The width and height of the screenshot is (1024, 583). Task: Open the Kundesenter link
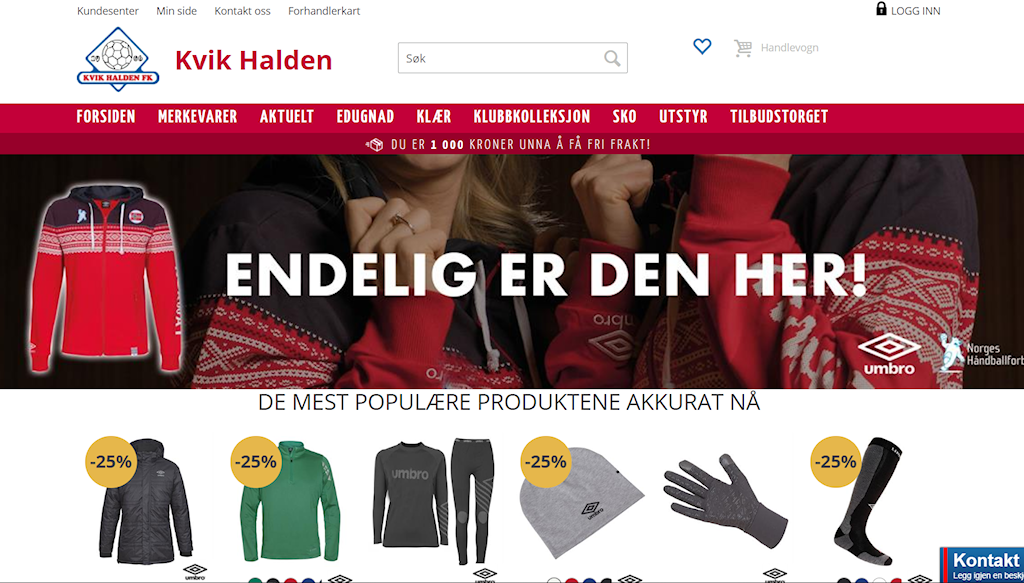(x=108, y=11)
